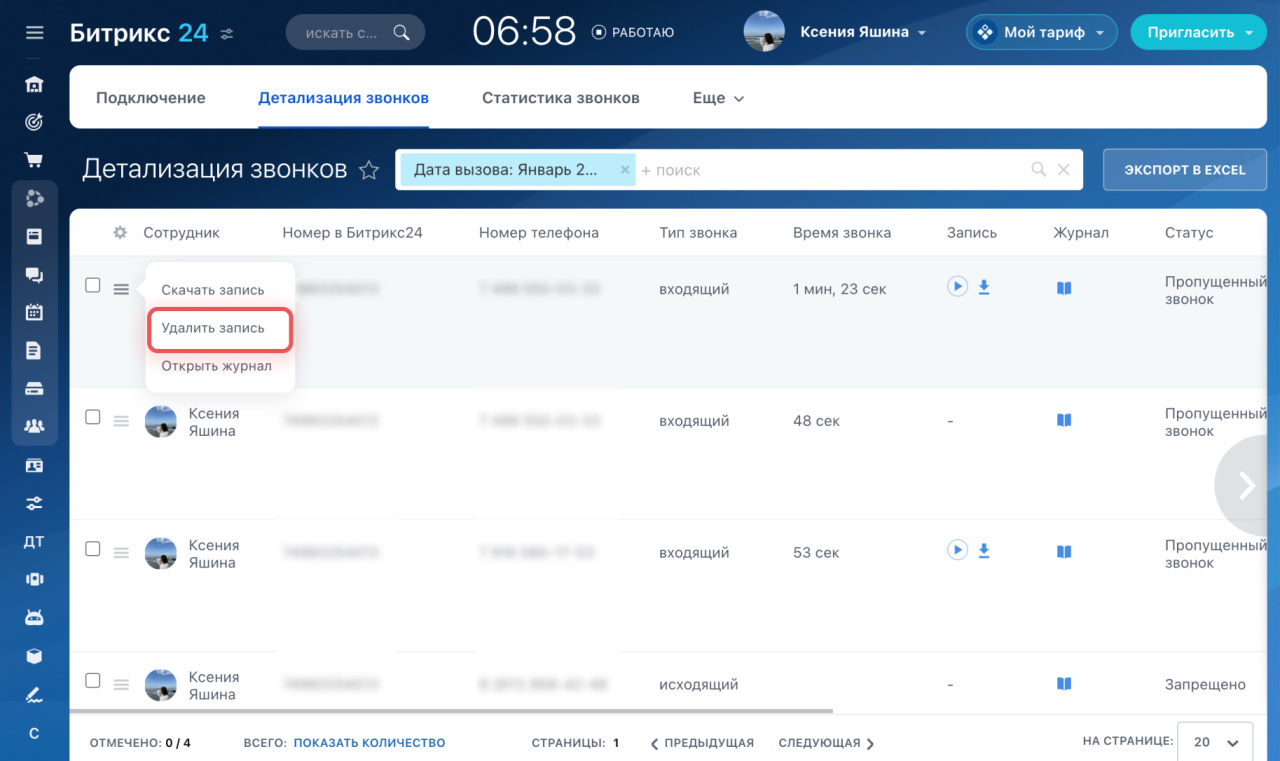Click the home building sidebar icon
This screenshot has width=1280, height=761.
click(x=34, y=84)
